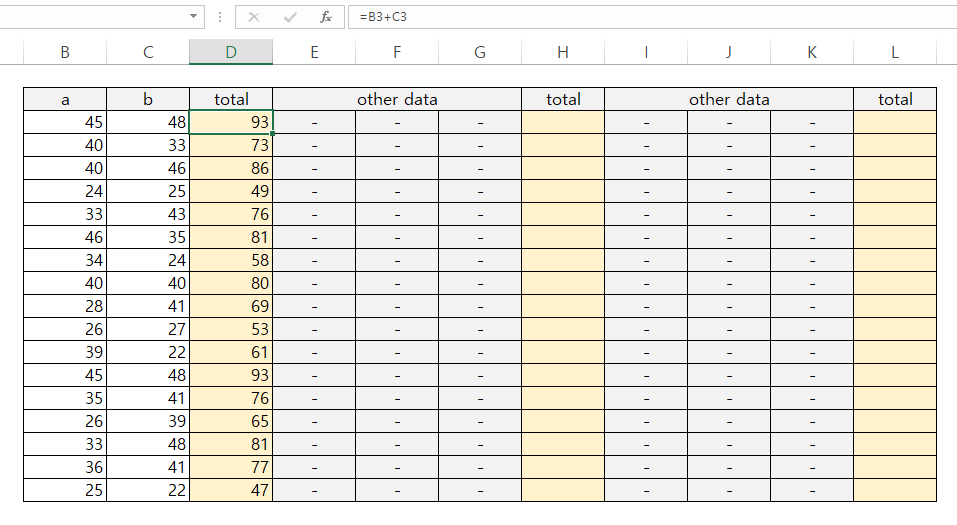This screenshot has height=525, width=957.
Task: Click cell with value 35 in column a
Action: tap(65, 398)
